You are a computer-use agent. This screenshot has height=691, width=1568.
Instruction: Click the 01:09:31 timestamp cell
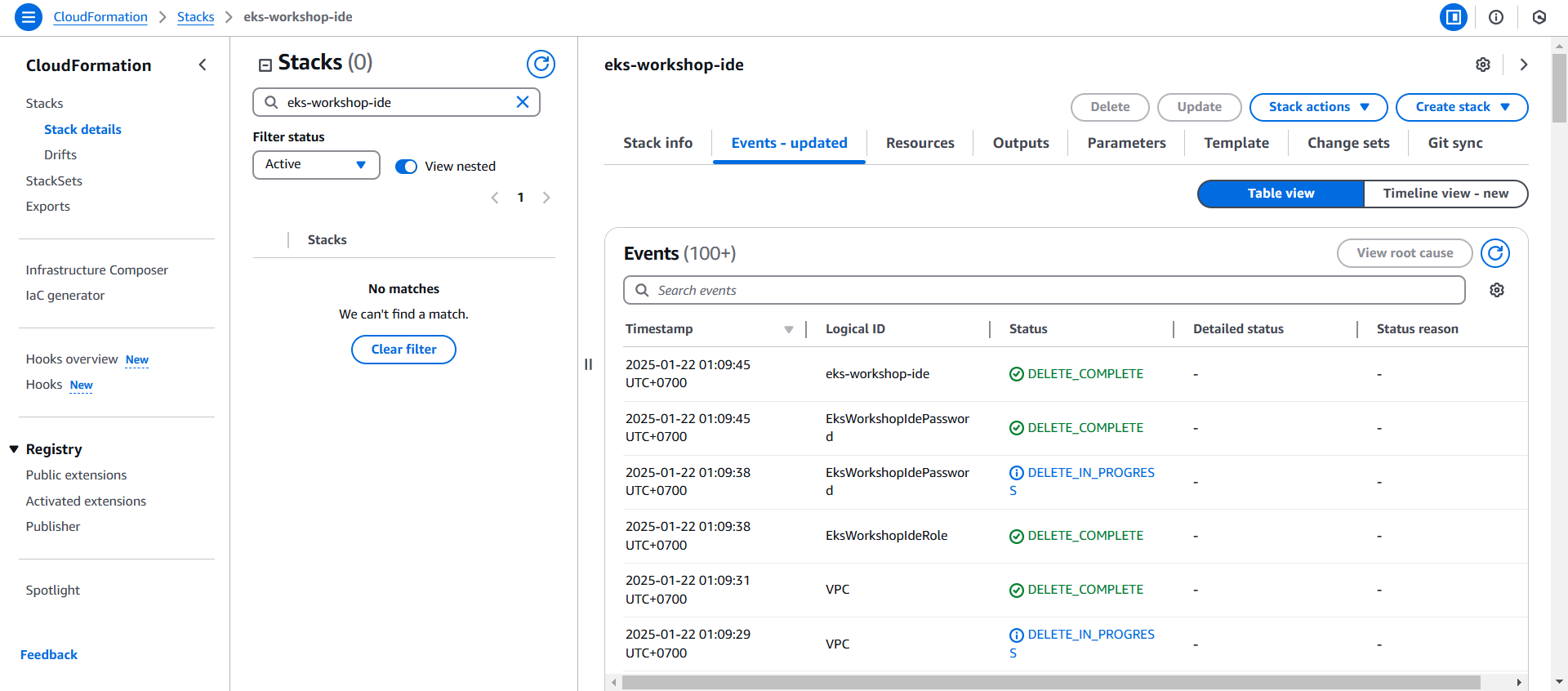(688, 590)
